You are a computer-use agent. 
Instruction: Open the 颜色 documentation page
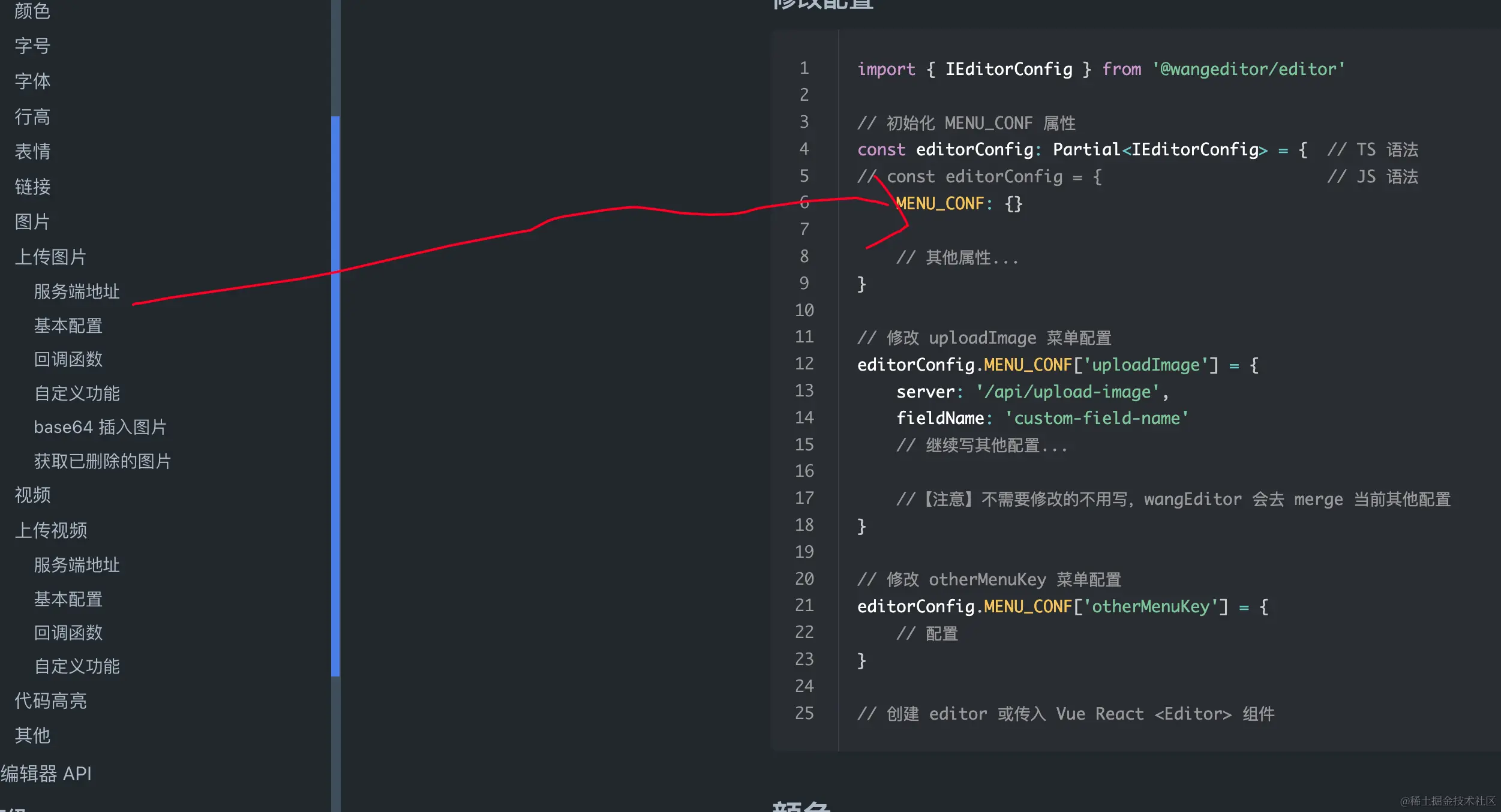pyautogui.click(x=33, y=12)
